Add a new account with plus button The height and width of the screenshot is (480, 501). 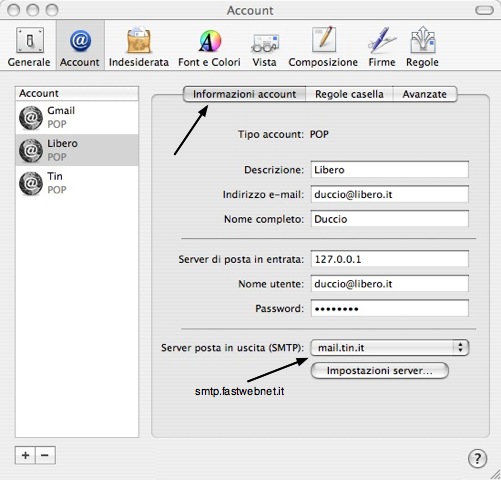click(25, 455)
